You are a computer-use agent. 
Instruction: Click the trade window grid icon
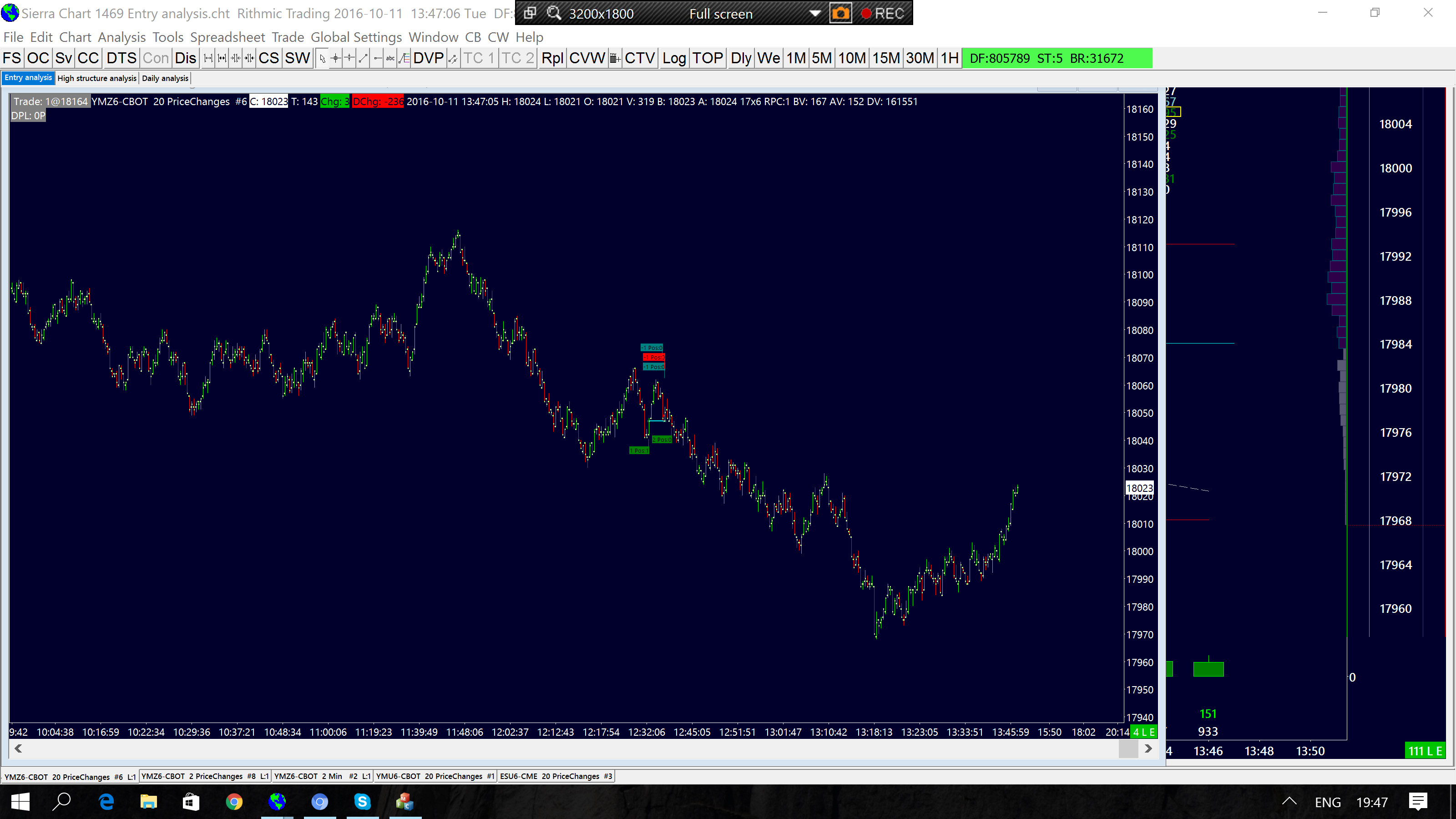615,58
